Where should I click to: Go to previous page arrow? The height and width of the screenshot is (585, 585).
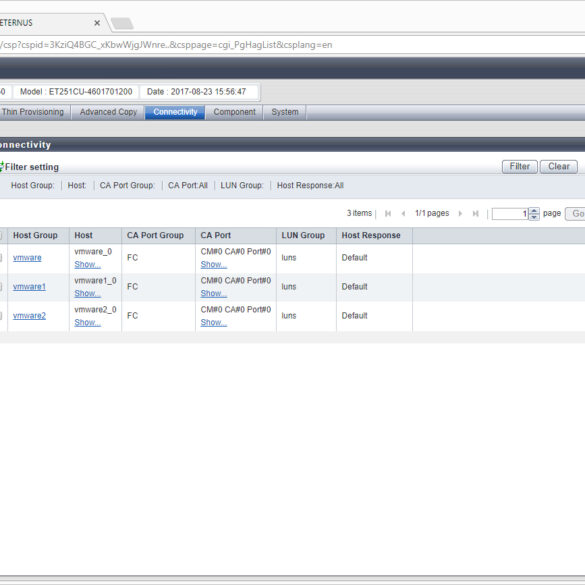403,213
